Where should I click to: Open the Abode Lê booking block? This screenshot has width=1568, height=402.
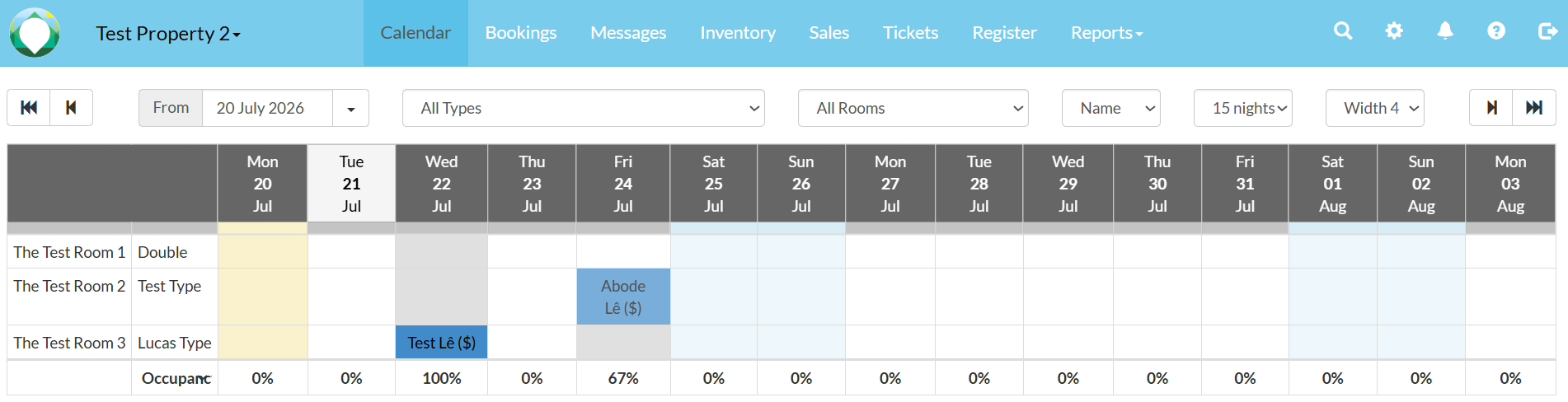623,297
